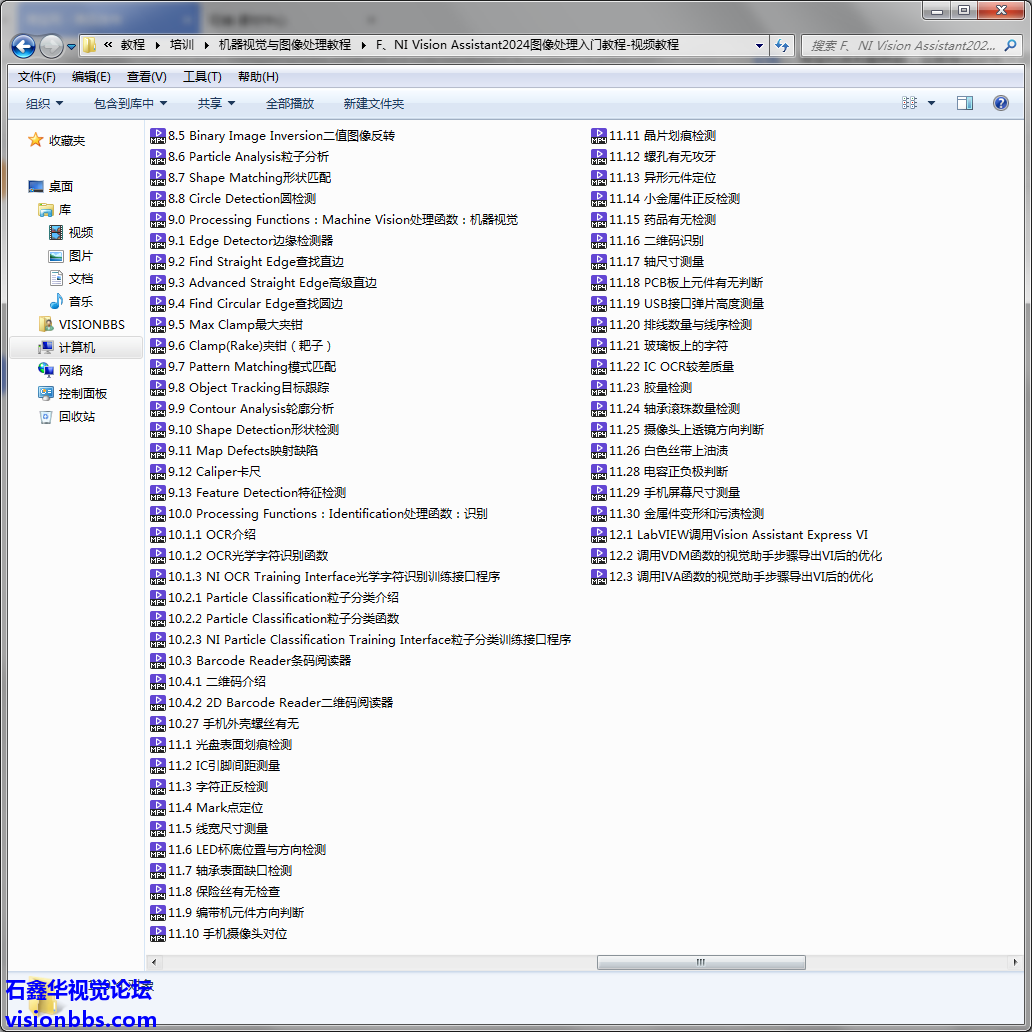Click the horizontal scrollbar thumb
Image resolution: width=1032 pixels, height=1032 pixels.
[700, 962]
